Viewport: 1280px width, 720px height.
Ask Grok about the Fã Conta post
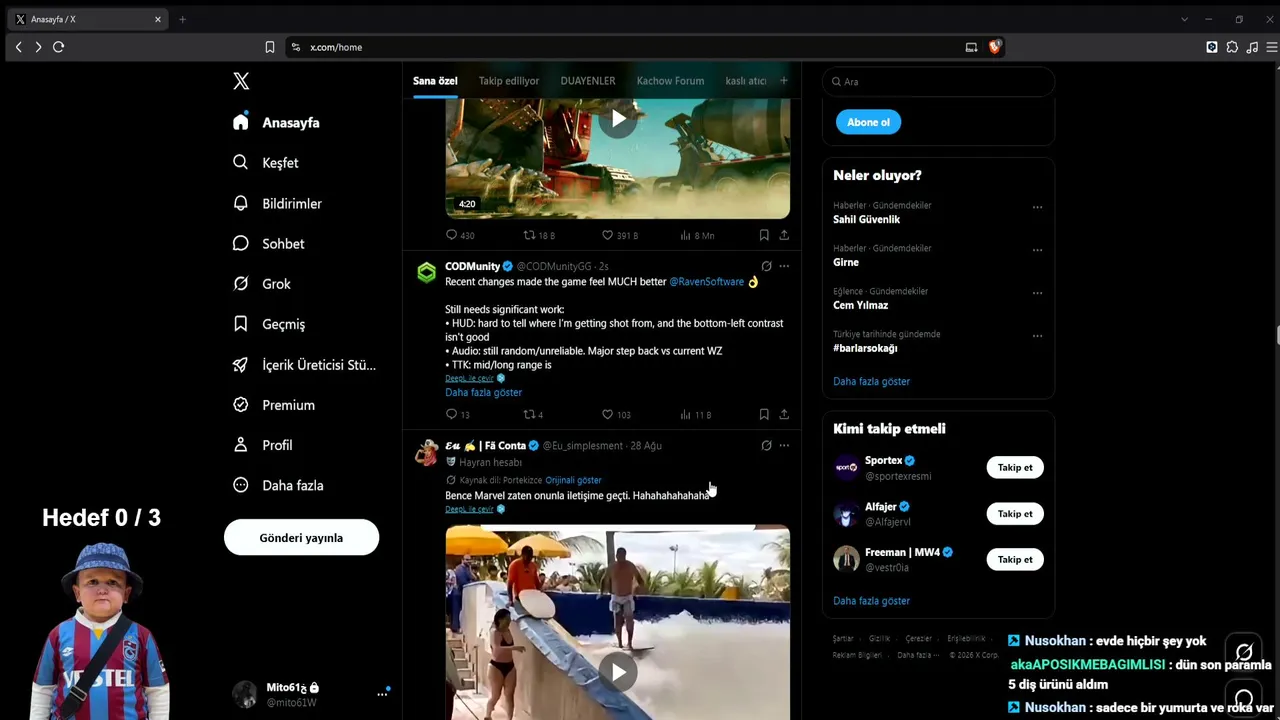click(766, 445)
